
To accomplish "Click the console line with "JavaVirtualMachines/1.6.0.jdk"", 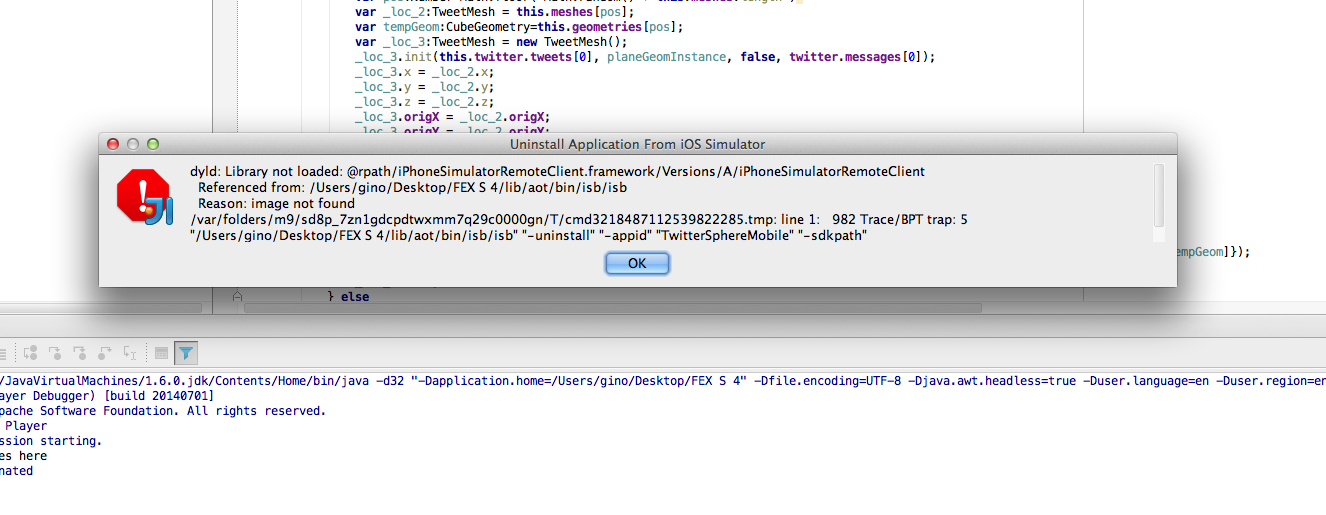I will [x=663, y=381].
